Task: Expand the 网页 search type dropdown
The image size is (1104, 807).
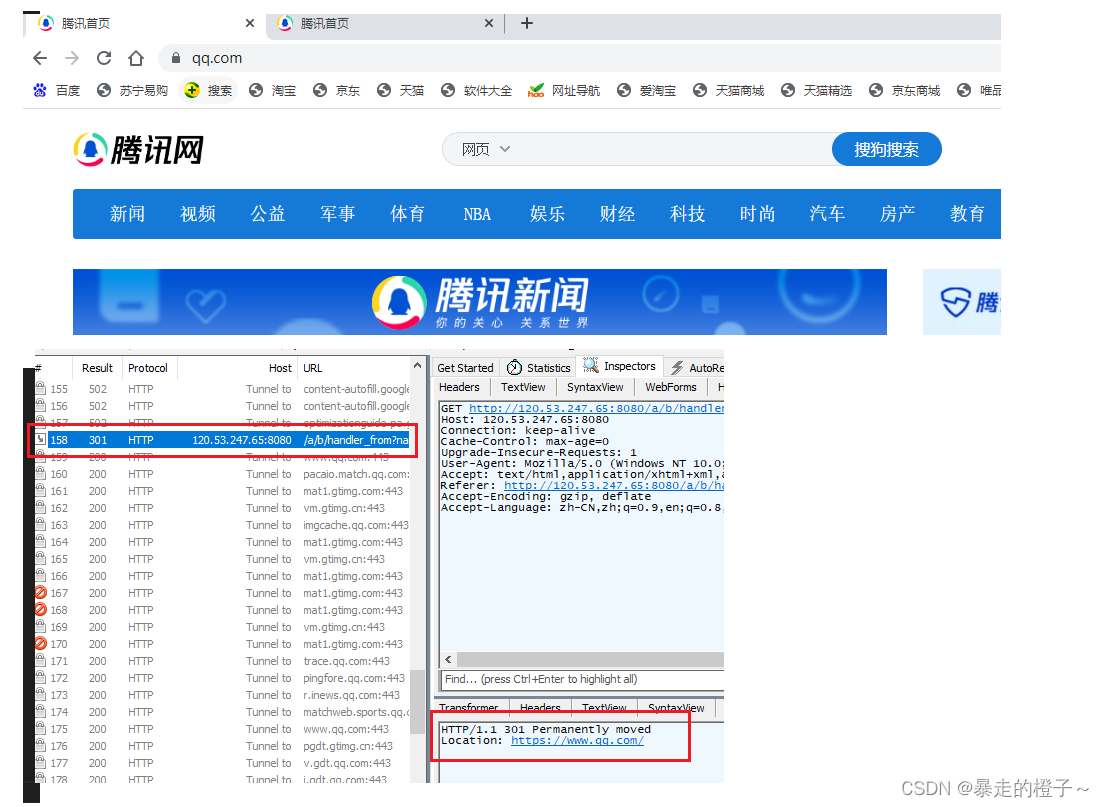Action: [486, 149]
